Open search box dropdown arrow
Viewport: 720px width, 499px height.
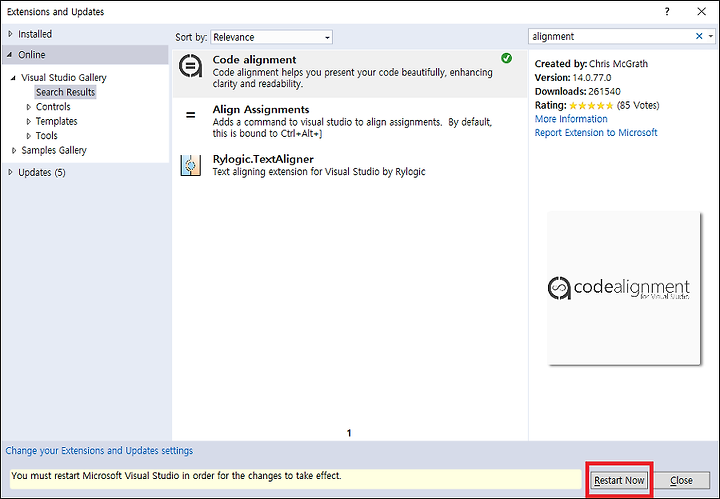click(711, 36)
